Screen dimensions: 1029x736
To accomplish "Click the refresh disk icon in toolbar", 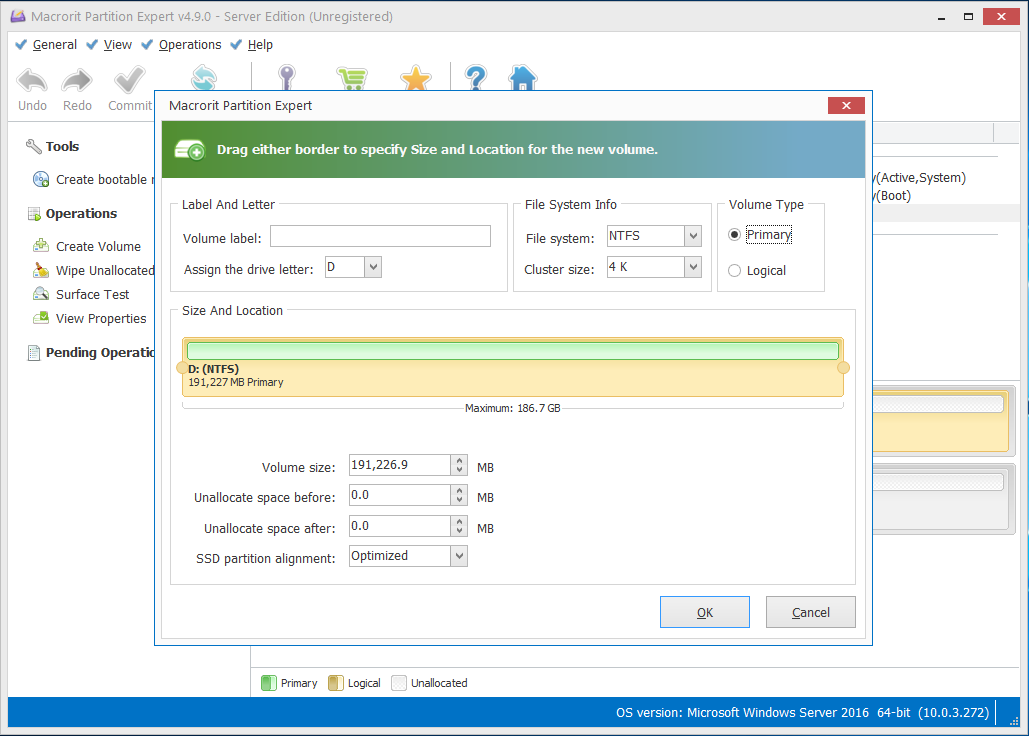I will point(203,77).
